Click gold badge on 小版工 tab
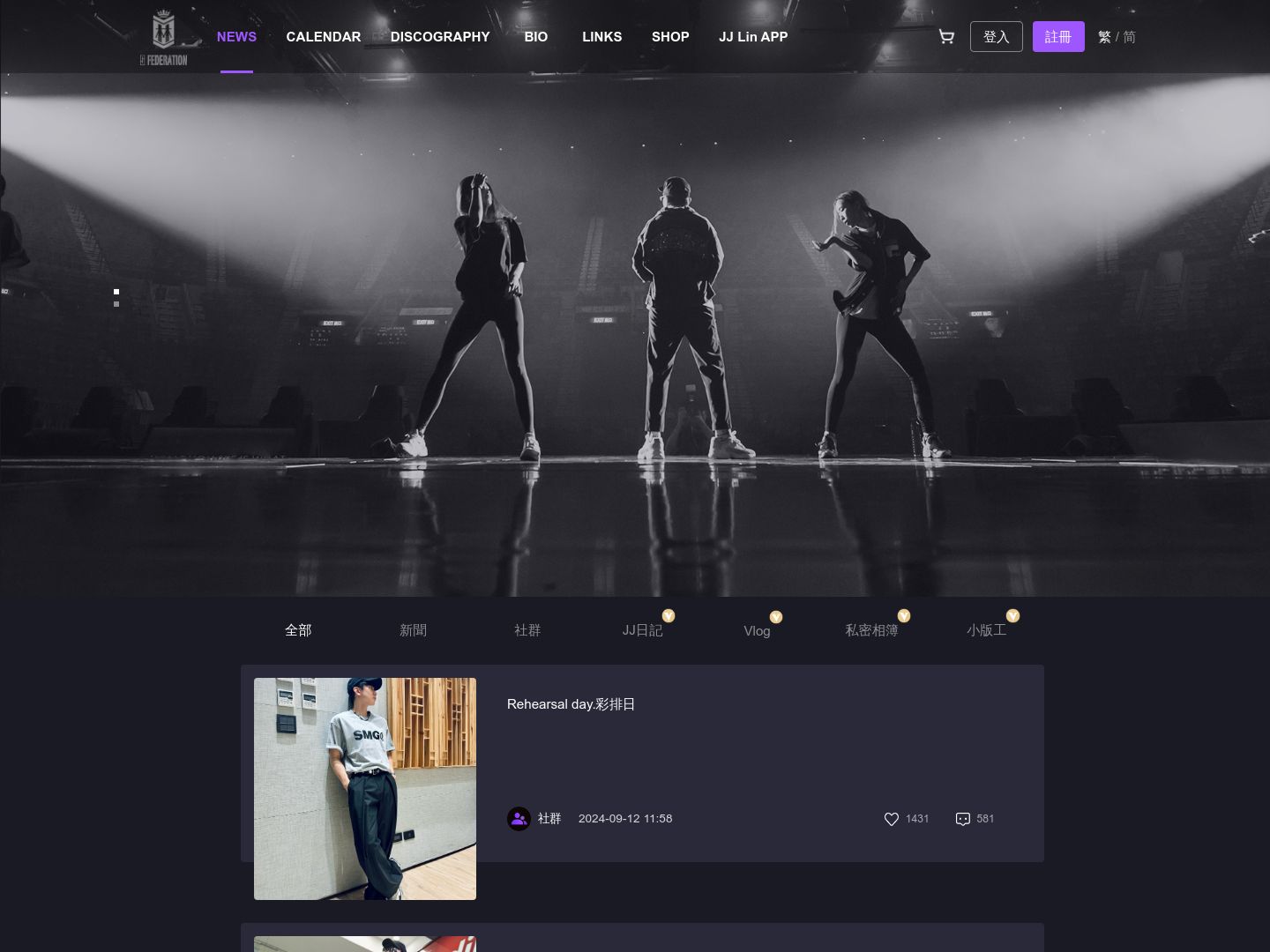This screenshot has height=952, width=1270. [1013, 616]
